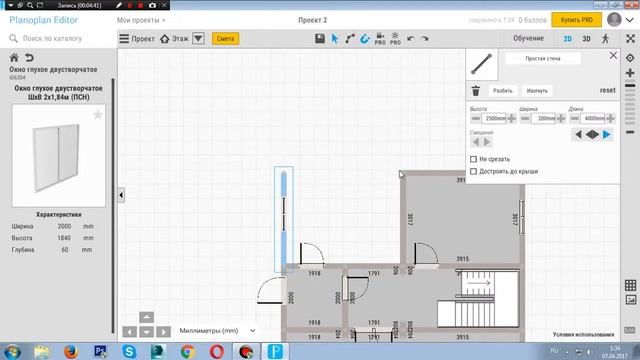Click the wall type line icon
This screenshot has height=360, width=640.
point(482,64)
